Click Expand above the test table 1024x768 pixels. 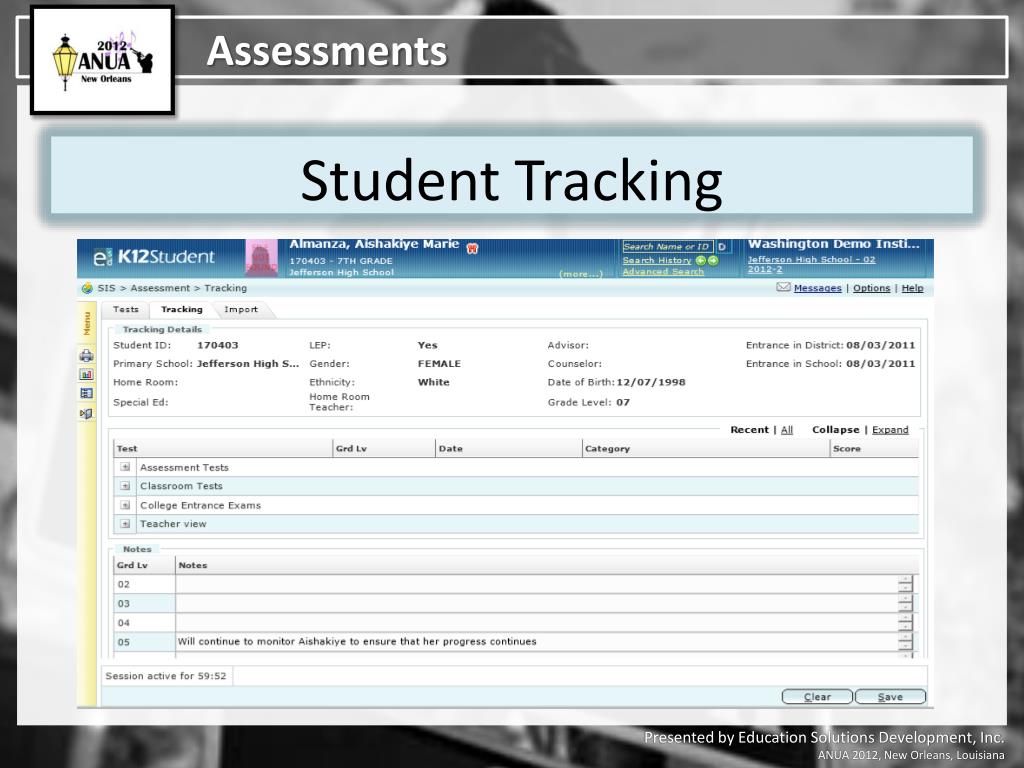pyautogui.click(x=890, y=430)
